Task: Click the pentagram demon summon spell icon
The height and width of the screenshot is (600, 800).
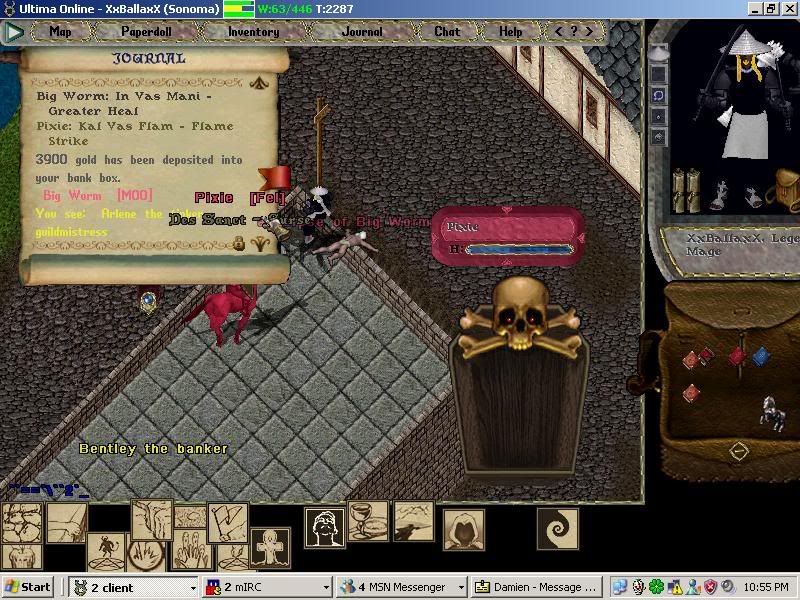Action: (106, 552)
